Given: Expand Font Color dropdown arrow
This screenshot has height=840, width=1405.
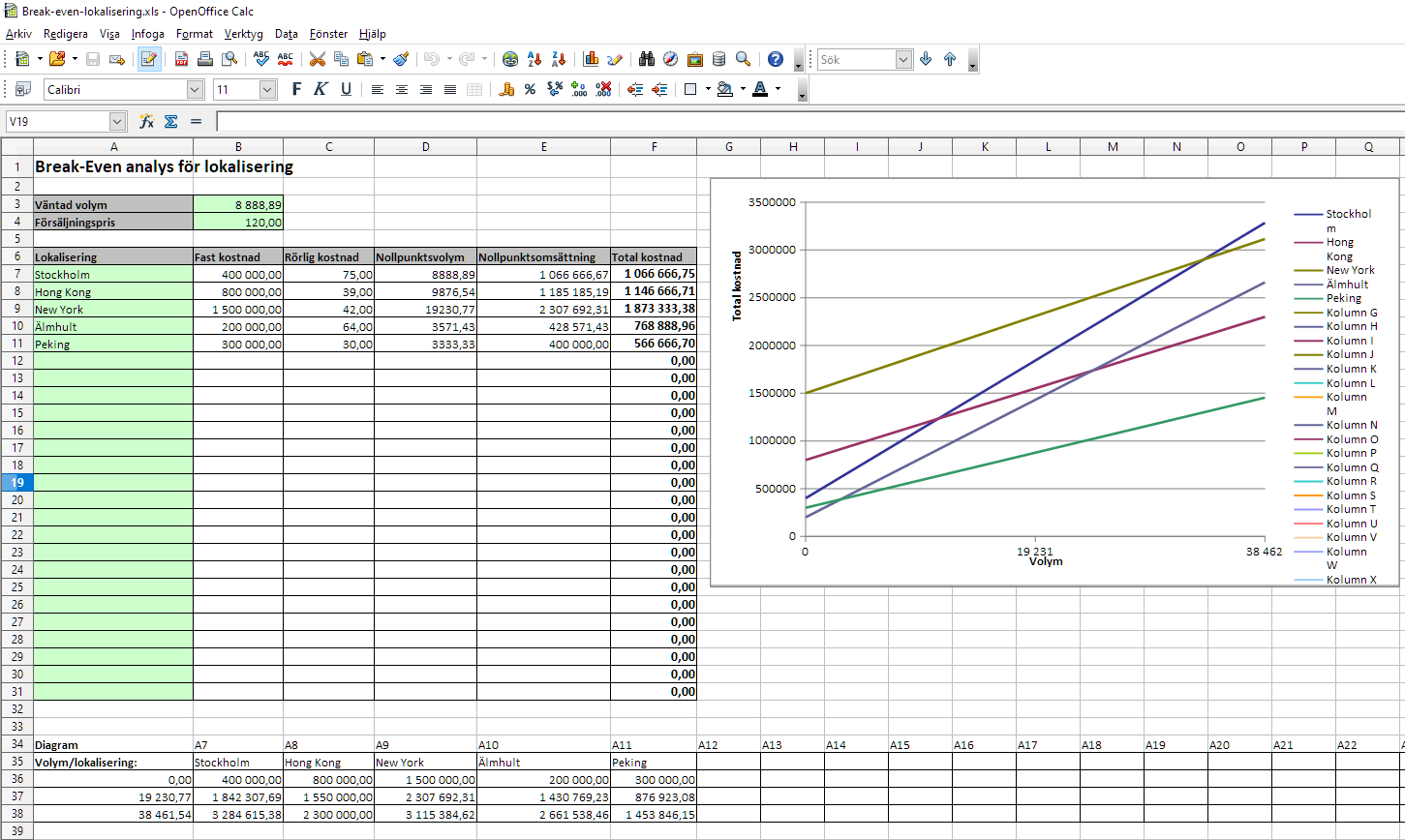Looking at the screenshot, I should (778, 89).
